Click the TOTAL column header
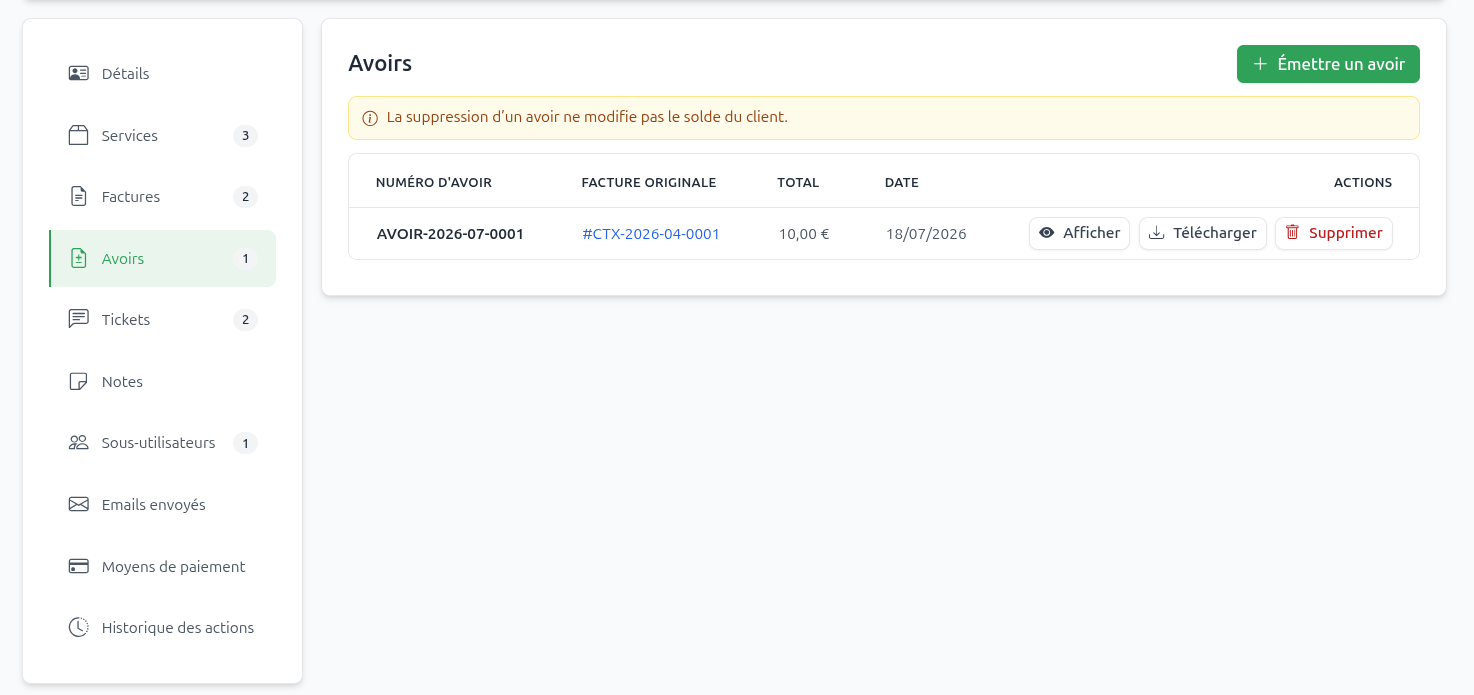This screenshot has height=695, width=1474. tap(798, 182)
